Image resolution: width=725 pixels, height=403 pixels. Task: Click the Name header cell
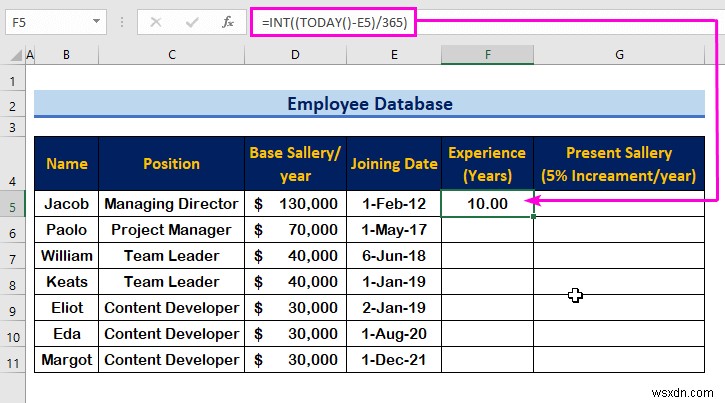point(67,164)
